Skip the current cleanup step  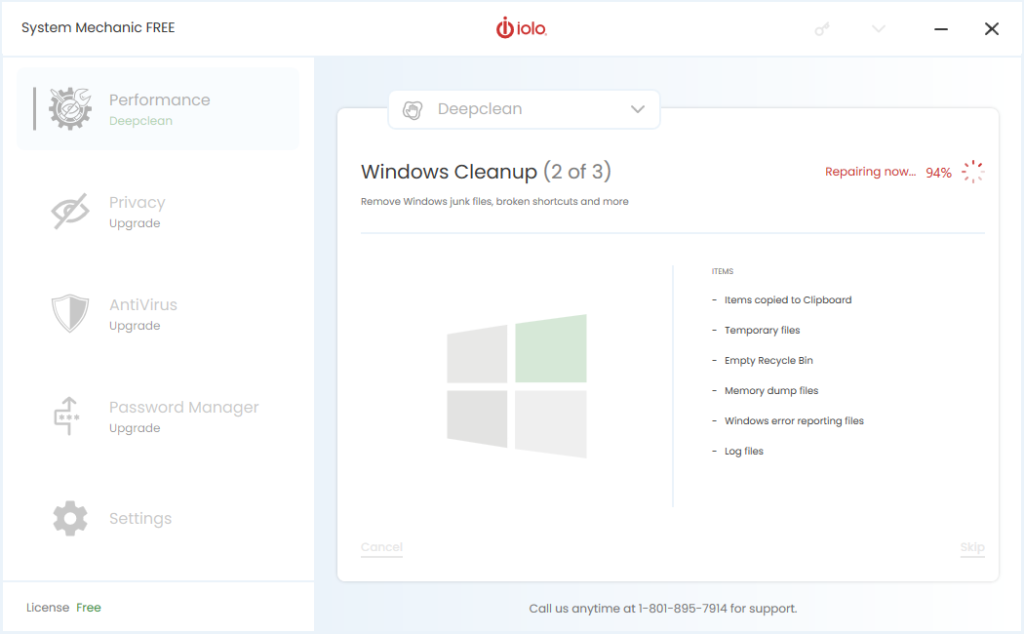tap(971, 547)
